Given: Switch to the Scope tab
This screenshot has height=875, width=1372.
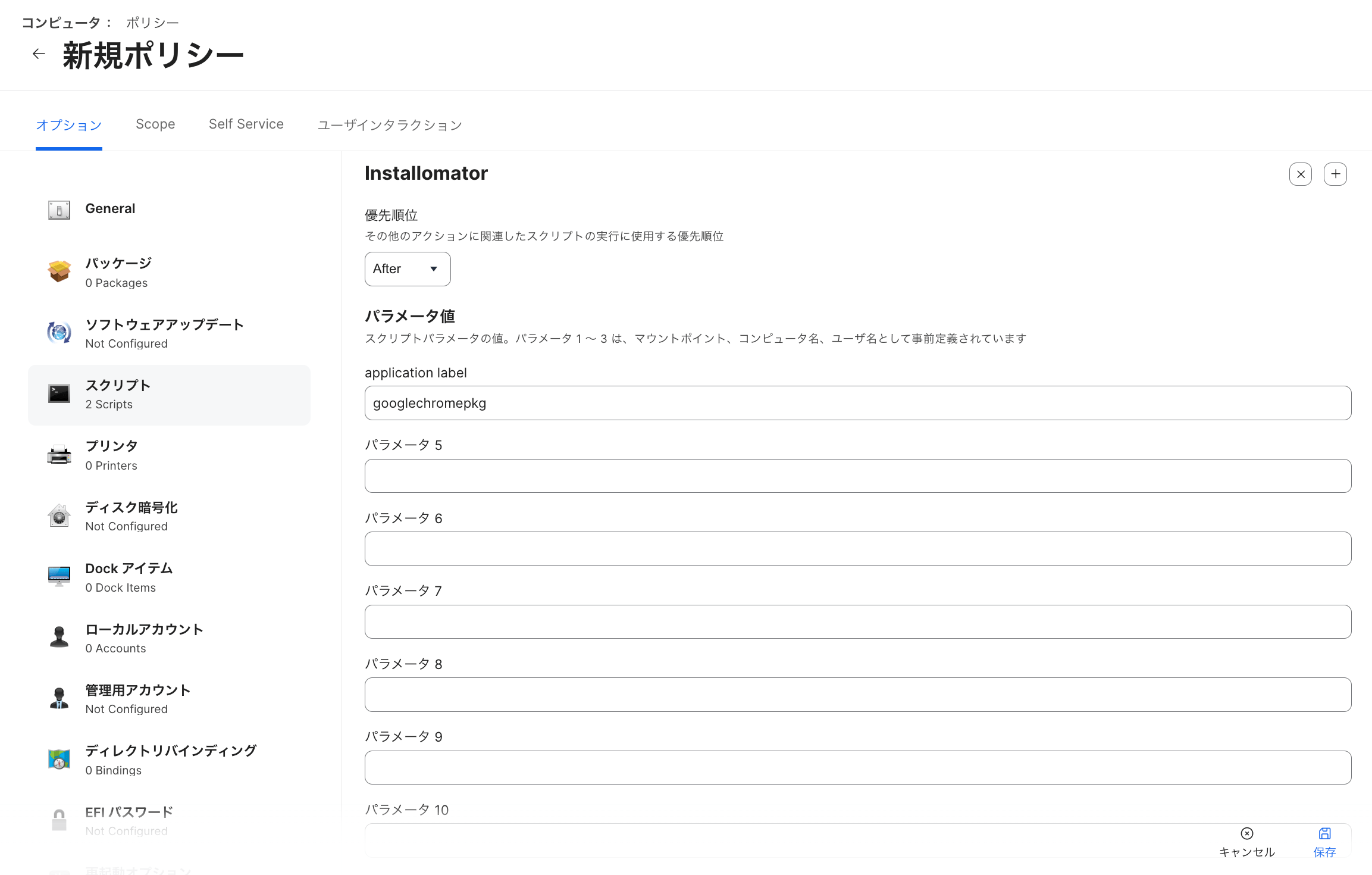Looking at the screenshot, I should click(155, 124).
